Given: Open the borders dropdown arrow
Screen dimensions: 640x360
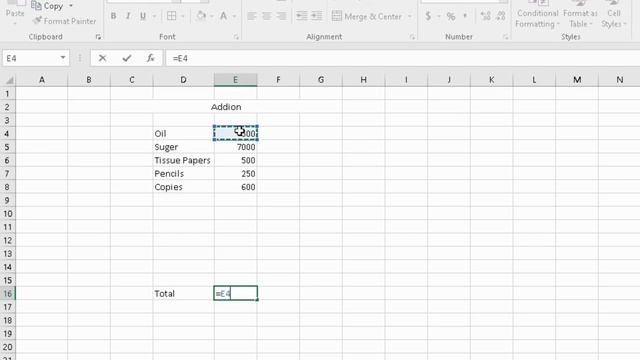Looking at the screenshot, I should [x=183, y=16].
